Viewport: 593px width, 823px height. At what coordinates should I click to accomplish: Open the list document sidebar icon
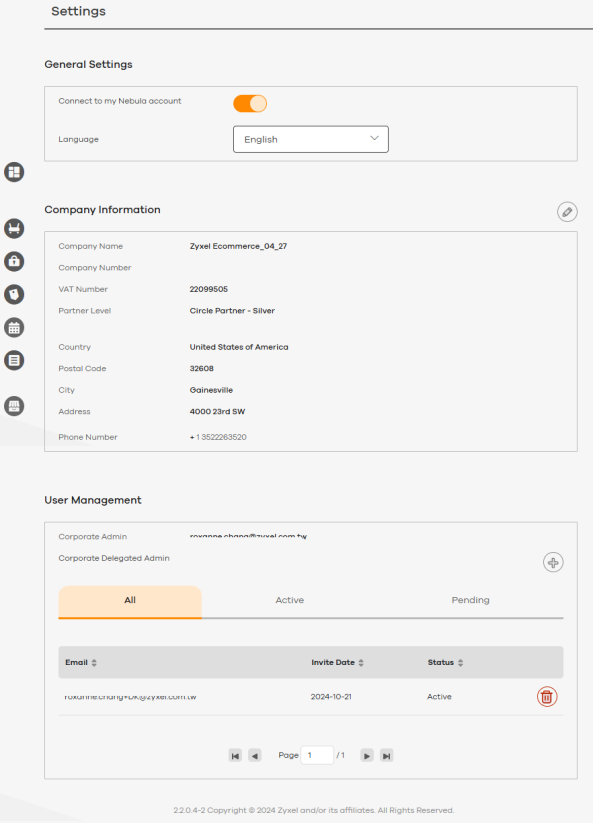14,360
